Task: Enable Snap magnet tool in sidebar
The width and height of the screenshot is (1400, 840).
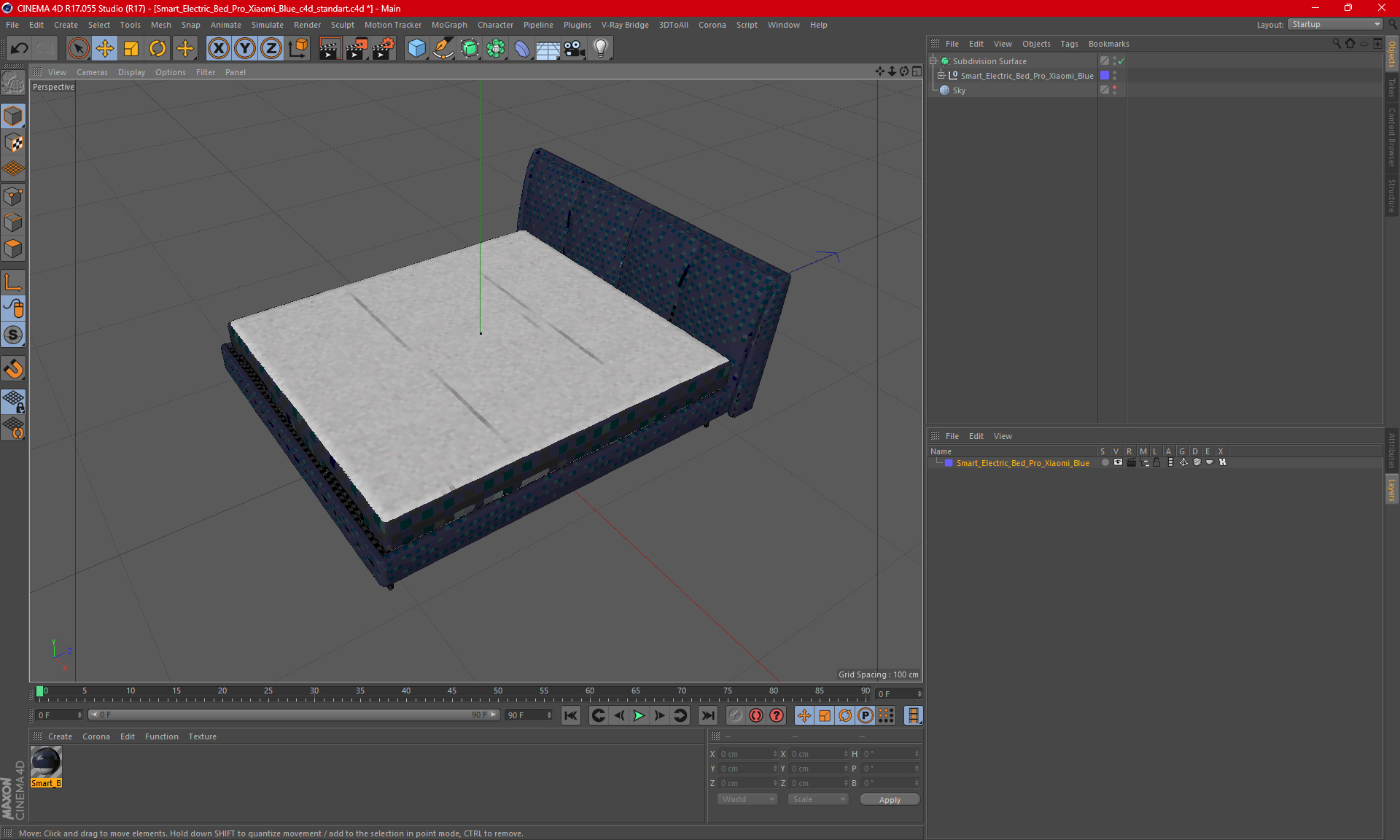Action: coord(13,369)
